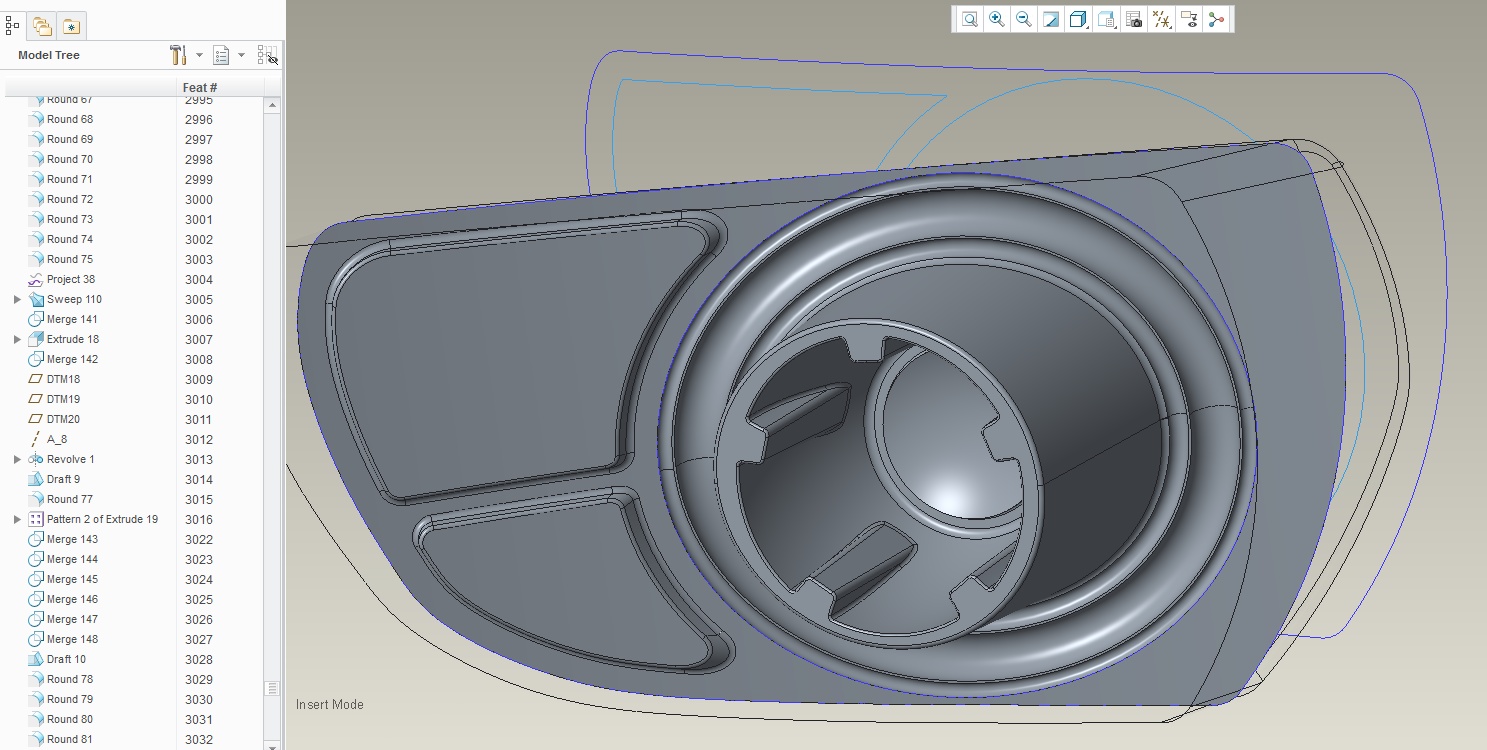Toggle the Annotation Display eye icon
1487x750 pixels.
(x=1189, y=19)
